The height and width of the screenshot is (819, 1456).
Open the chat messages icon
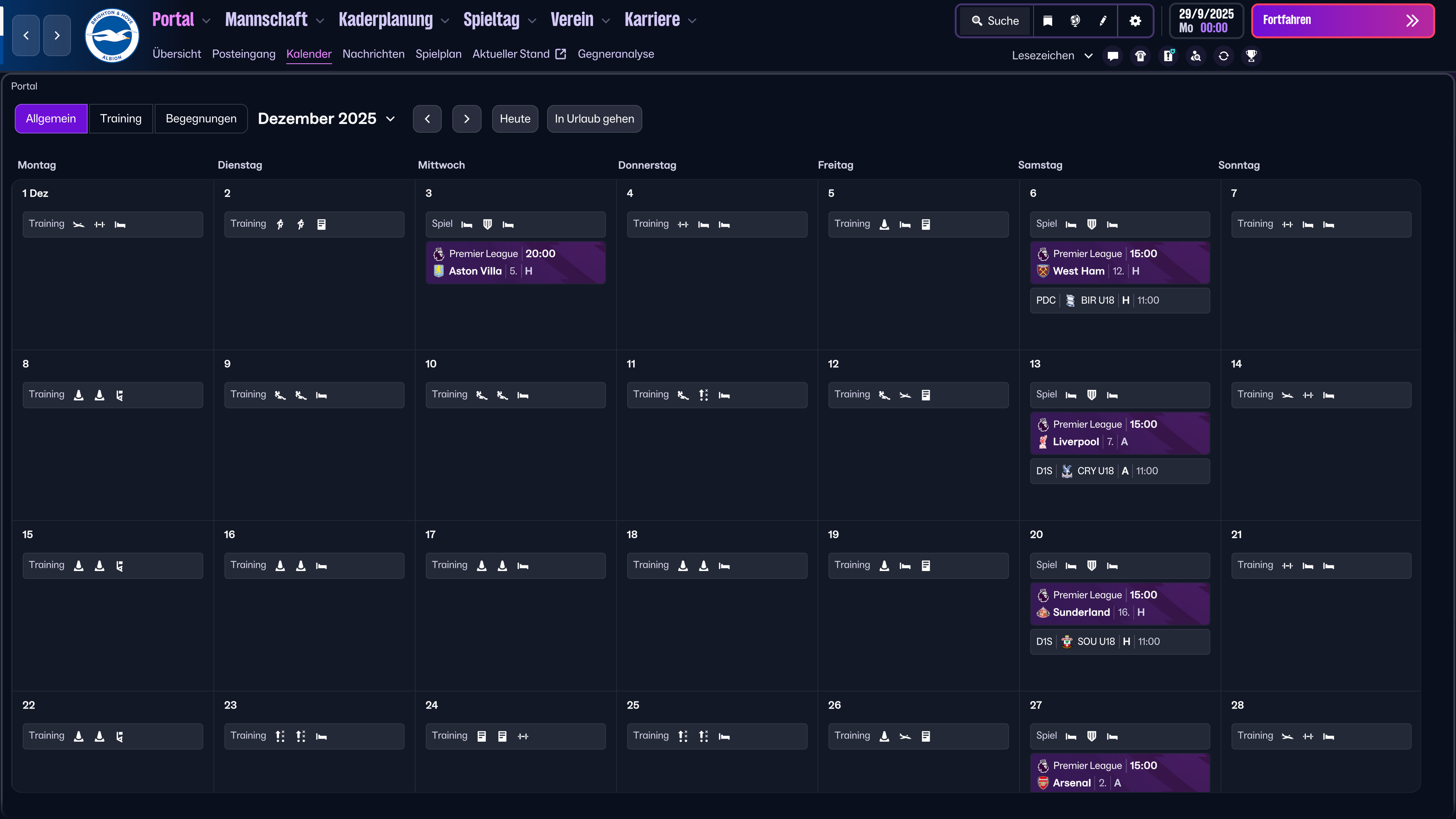(1112, 55)
